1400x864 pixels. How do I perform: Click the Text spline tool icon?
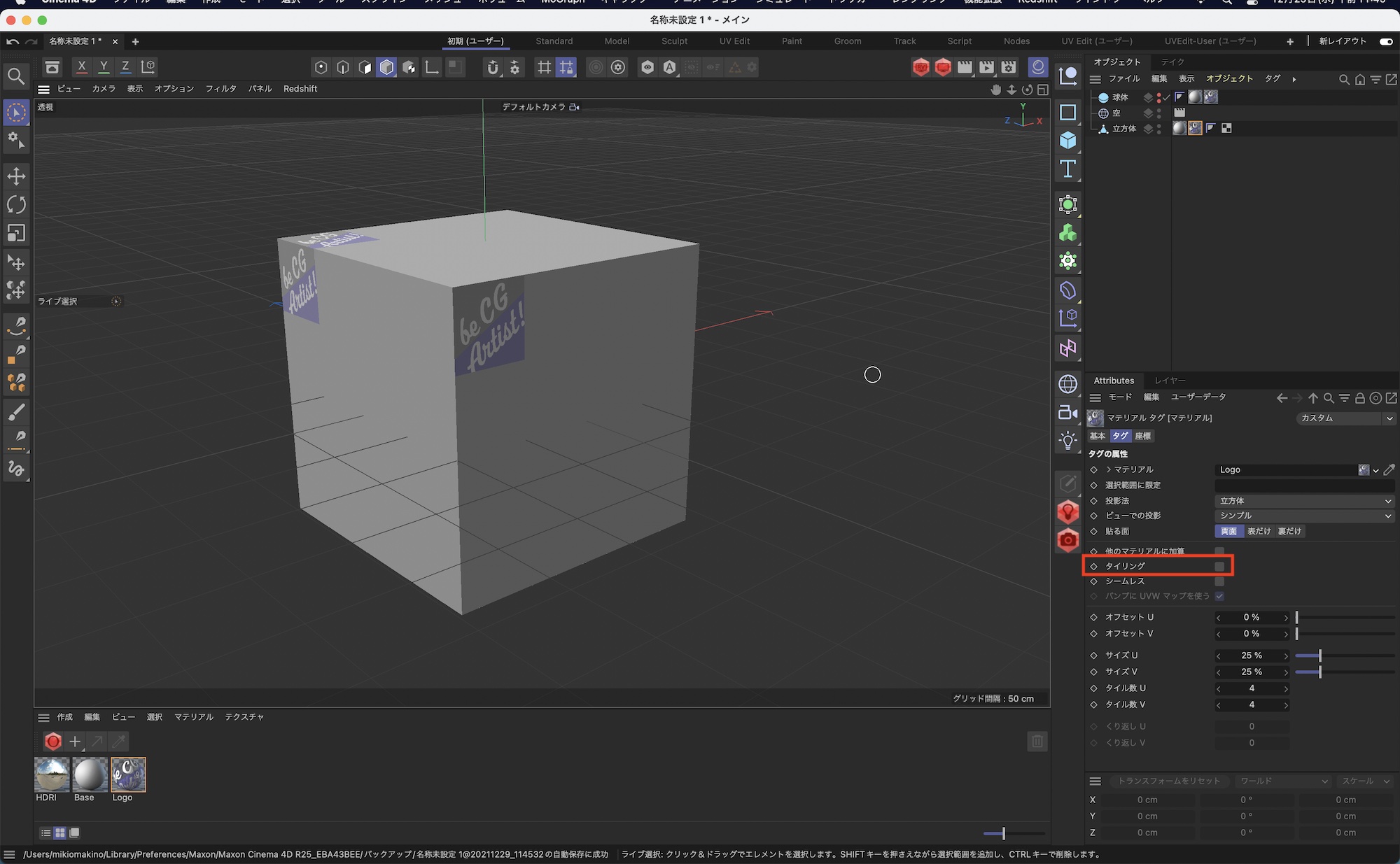click(1067, 169)
